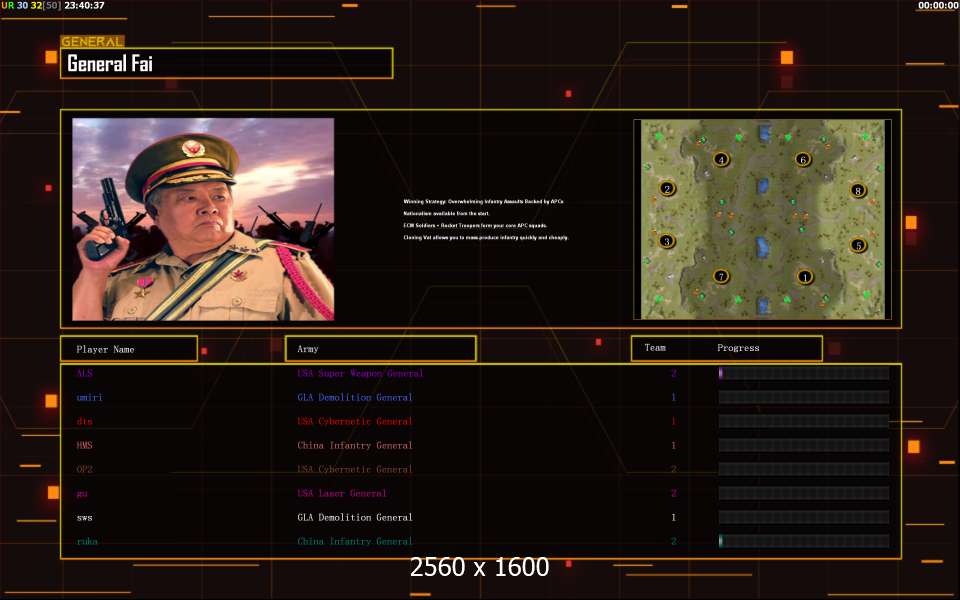Click General Fai's portrait image
960x600 pixels.
click(203, 219)
